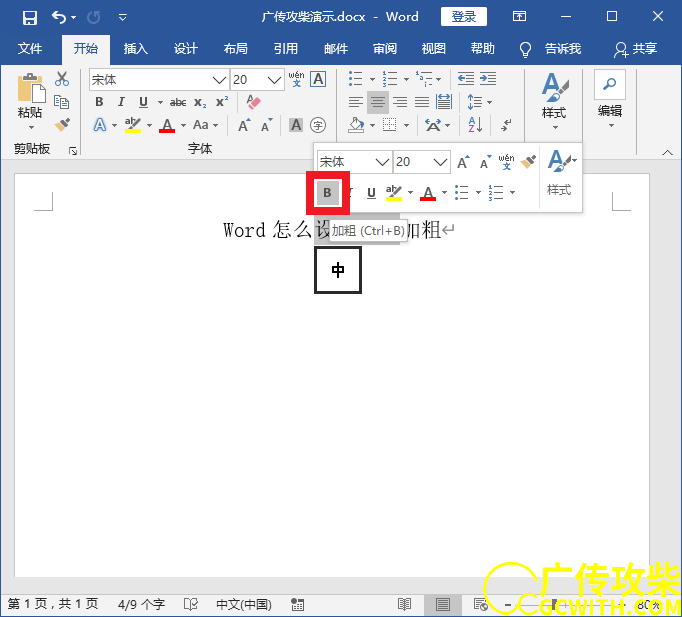This screenshot has width=682, height=617.
Task: Open the Styles gallery in the ribbon
Action: (555, 101)
